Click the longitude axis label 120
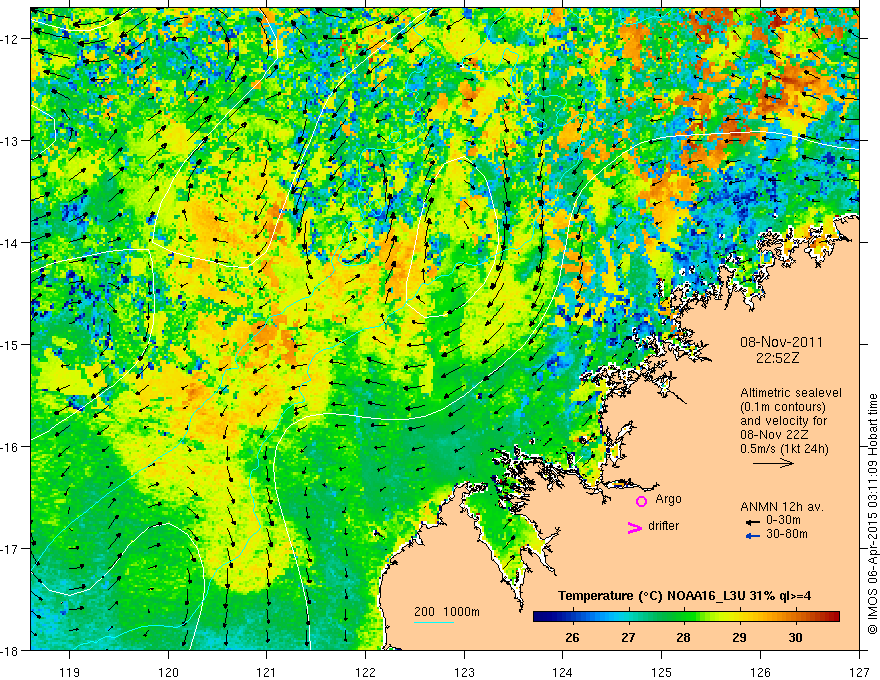The height and width of the screenshot is (680, 880). coord(168,672)
